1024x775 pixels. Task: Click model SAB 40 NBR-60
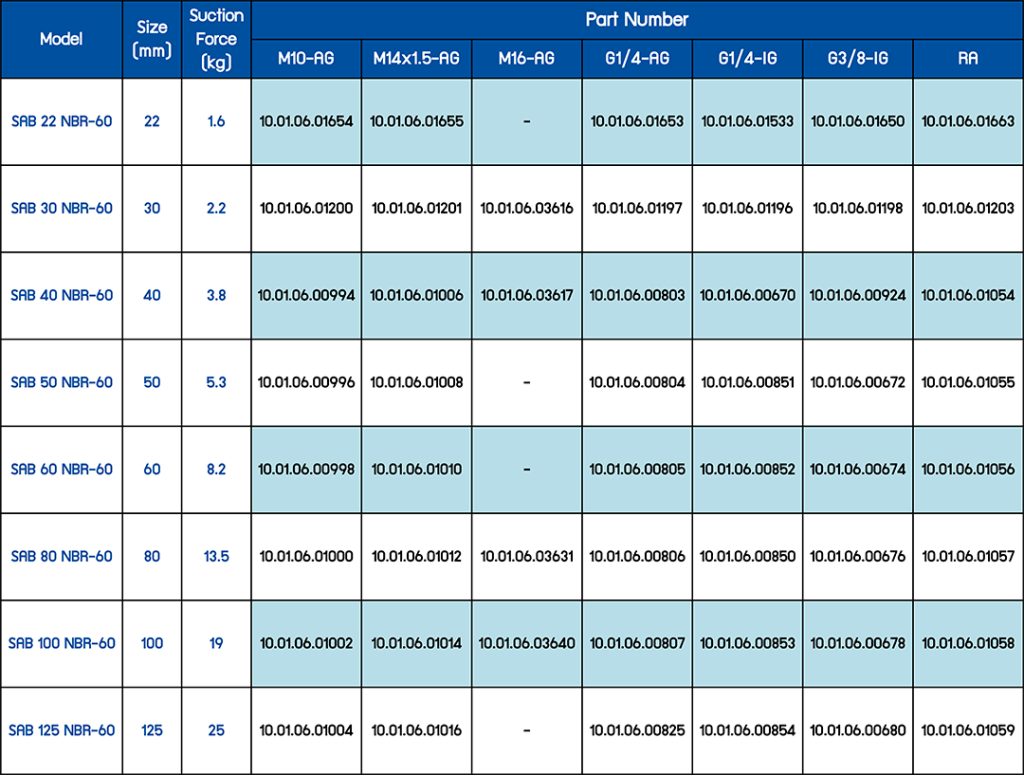[x=61, y=295]
